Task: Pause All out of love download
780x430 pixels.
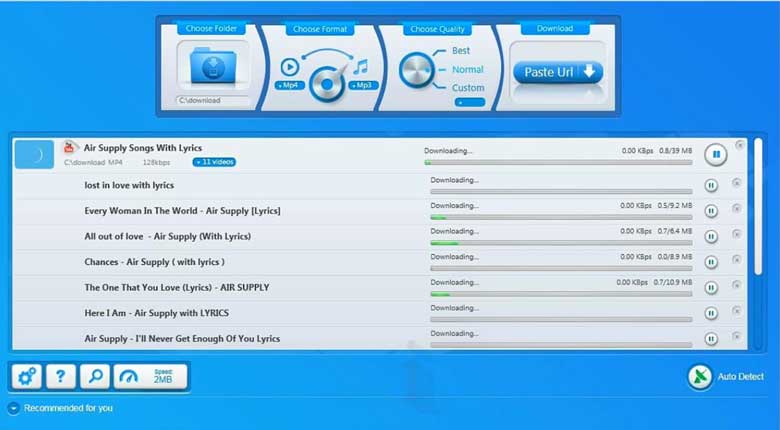Action: point(711,236)
